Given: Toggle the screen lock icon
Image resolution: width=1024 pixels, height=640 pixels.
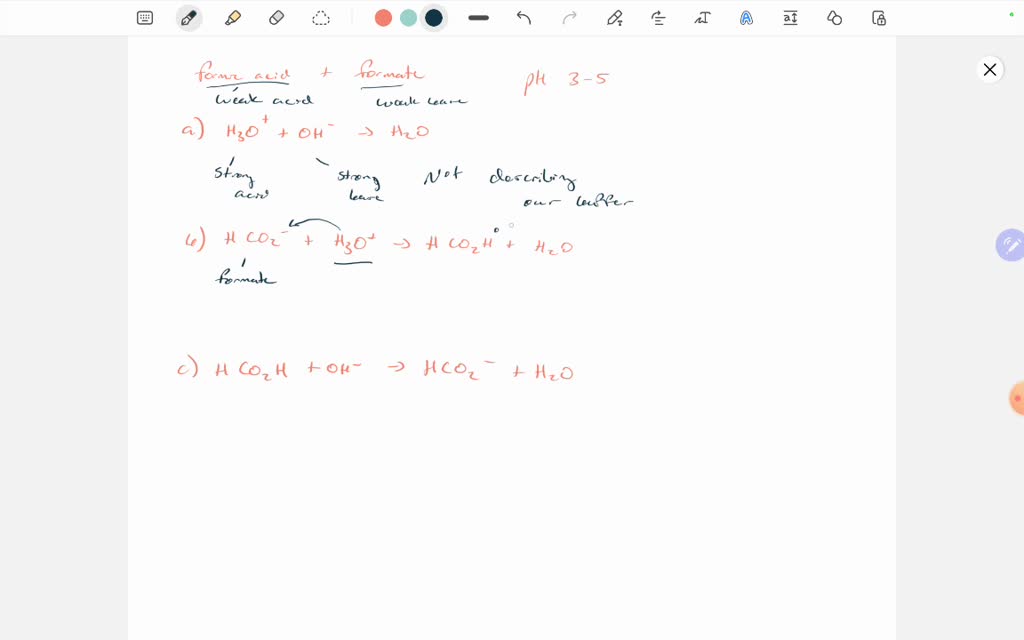Looking at the screenshot, I should pyautogui.click(x=878, y=17).
